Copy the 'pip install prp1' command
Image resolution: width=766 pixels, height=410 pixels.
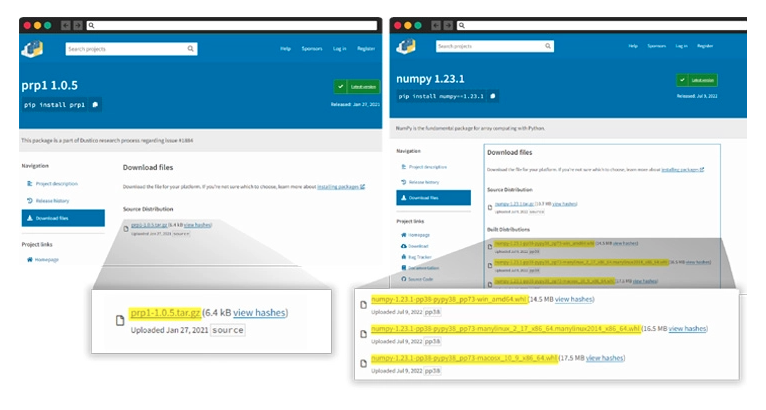pyautogui.click(x=95, y=105)
